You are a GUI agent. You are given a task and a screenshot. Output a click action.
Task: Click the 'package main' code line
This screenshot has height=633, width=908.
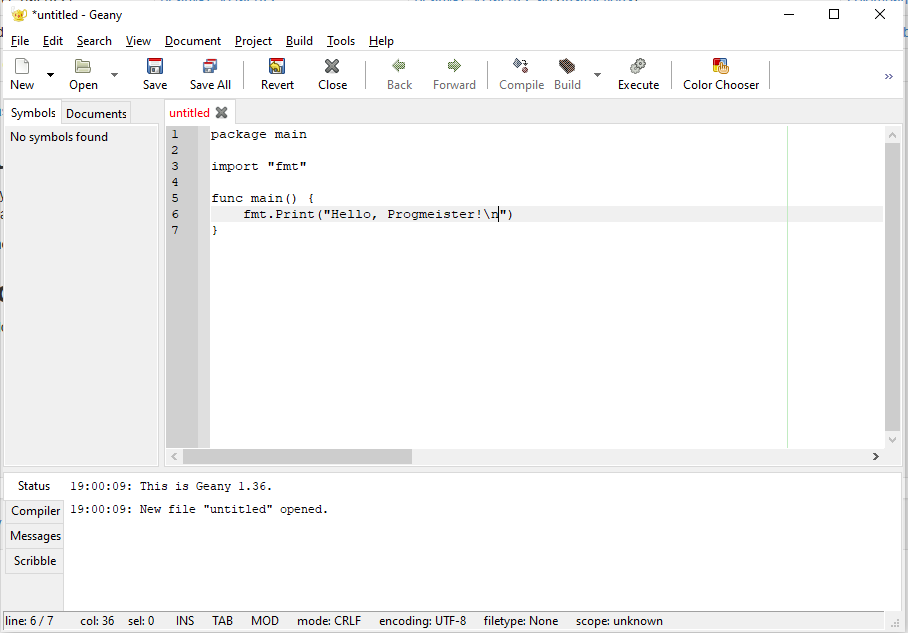click(x=258, y=134)
